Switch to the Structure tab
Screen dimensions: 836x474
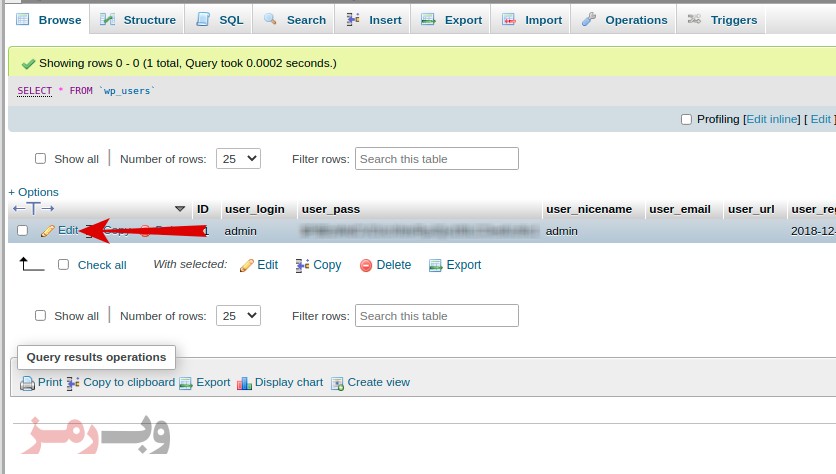(x=138, y=20)
